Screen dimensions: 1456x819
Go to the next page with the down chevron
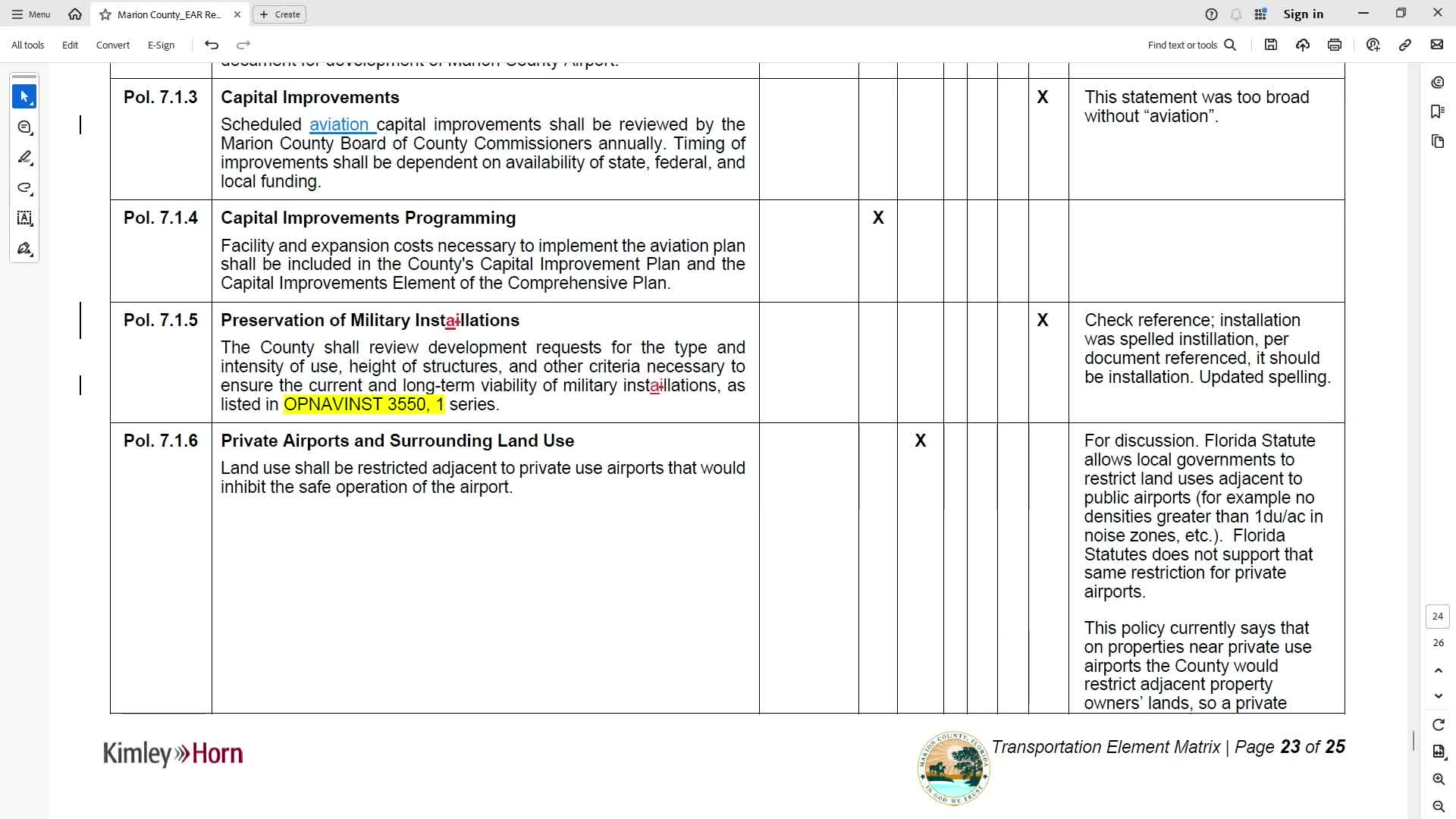[x=1439, y=696]
